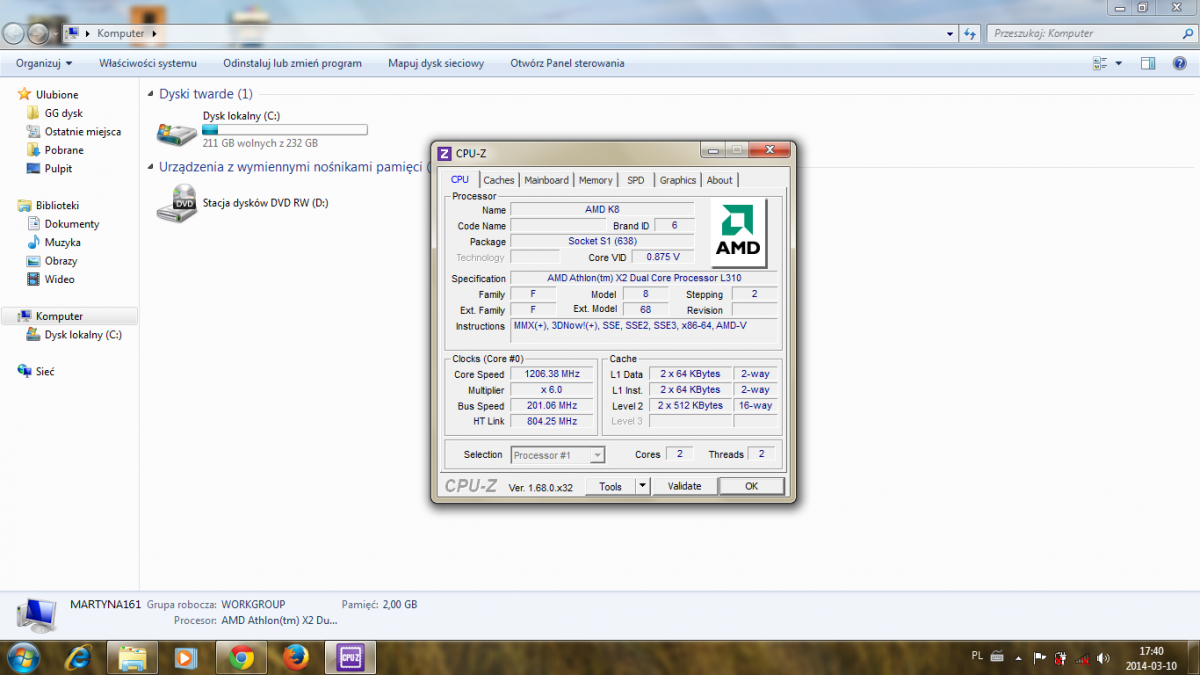
Task: Open the About tab in CPU-Z
Action: 720,180
